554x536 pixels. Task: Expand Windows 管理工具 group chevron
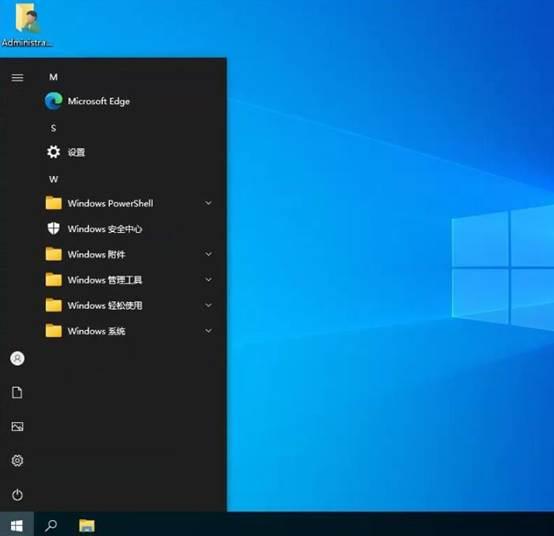[208, 279]
